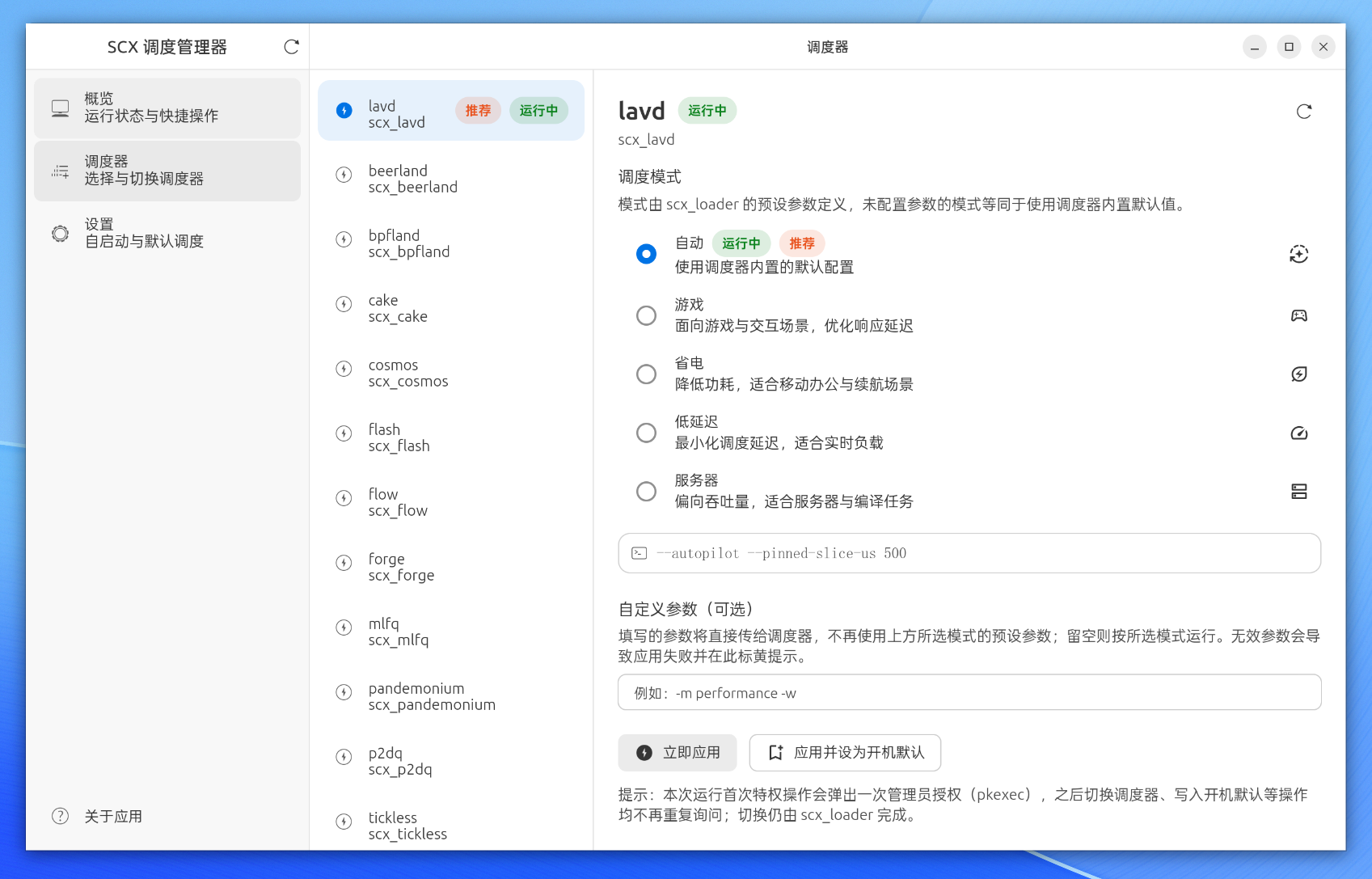Click the 立即应用 button
Image resolution: width=1372 pixels, height=879 pixels.
[678, 753]
